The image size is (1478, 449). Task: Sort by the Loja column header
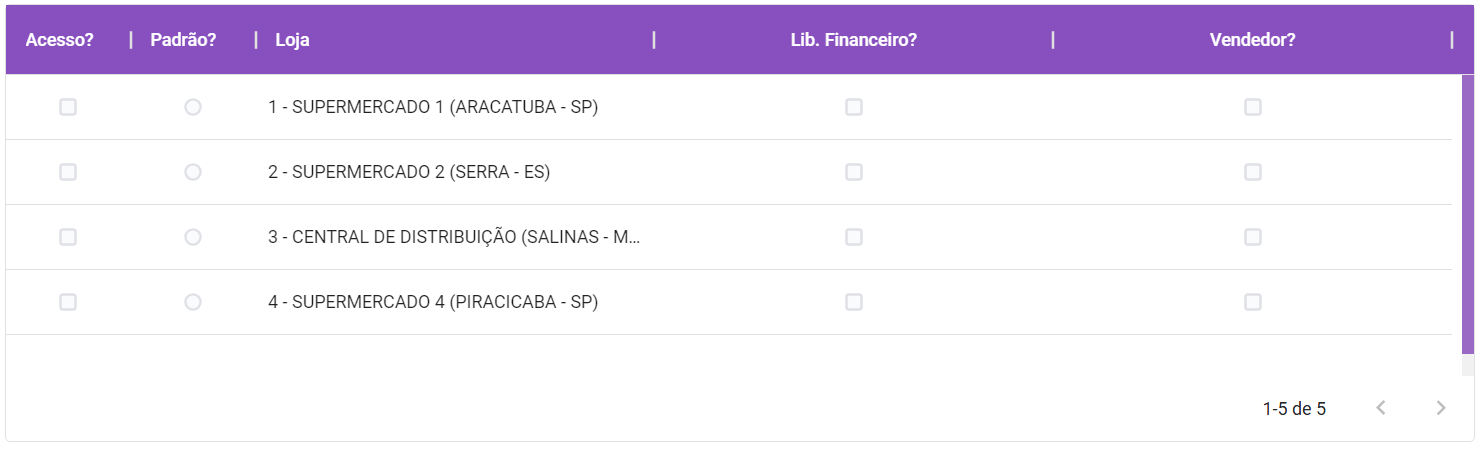pyautogui.click(x=292, y=40)
